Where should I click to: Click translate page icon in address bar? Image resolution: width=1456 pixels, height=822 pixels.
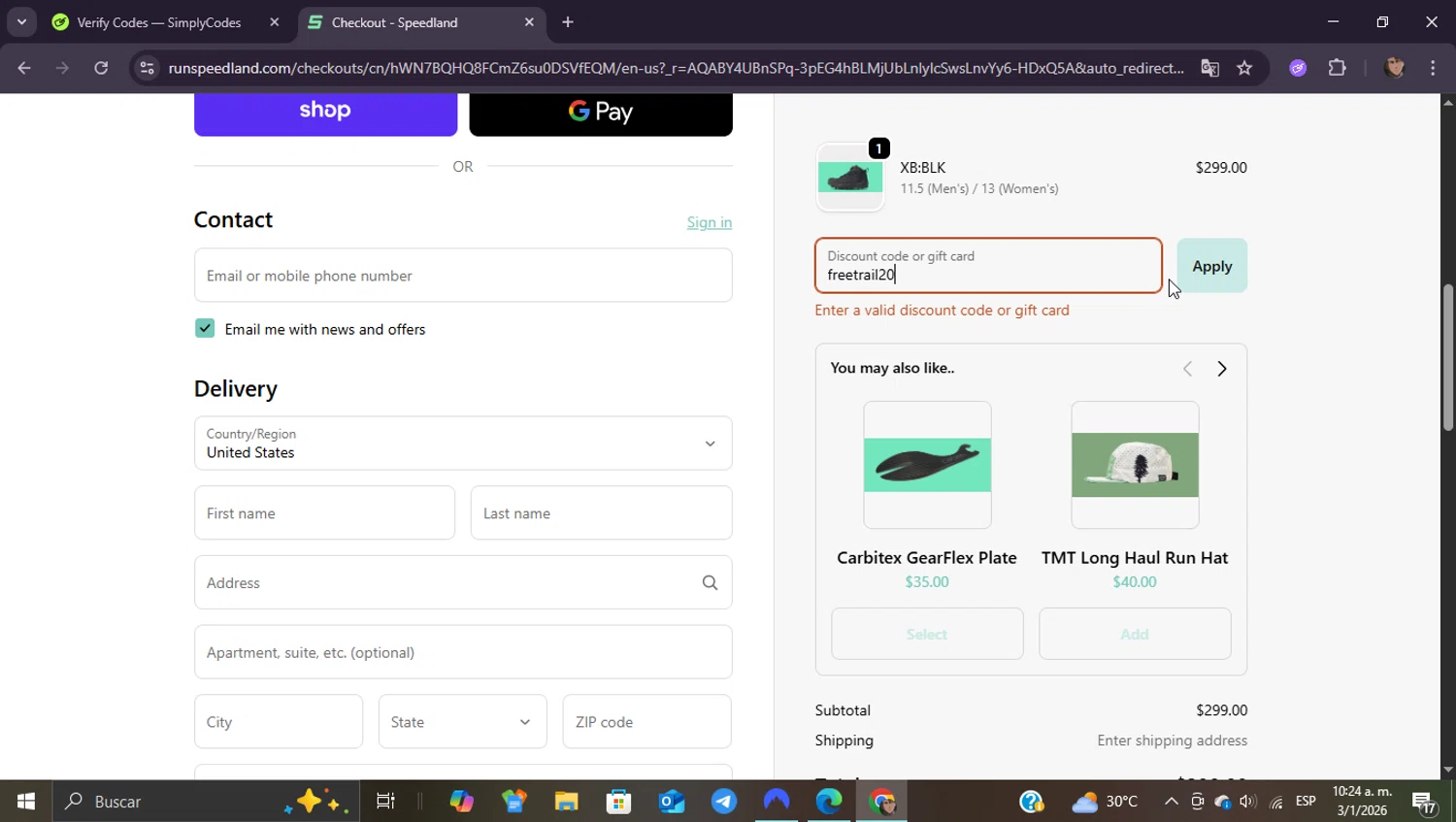click(1209, 68)
